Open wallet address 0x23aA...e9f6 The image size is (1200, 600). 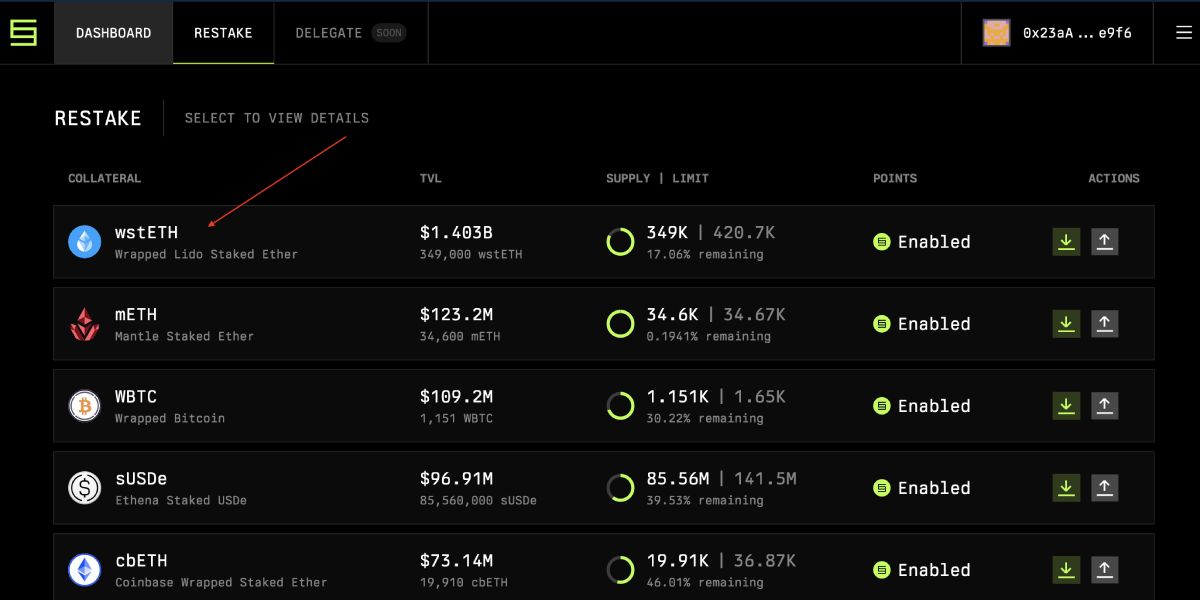tap(1077, 33)
